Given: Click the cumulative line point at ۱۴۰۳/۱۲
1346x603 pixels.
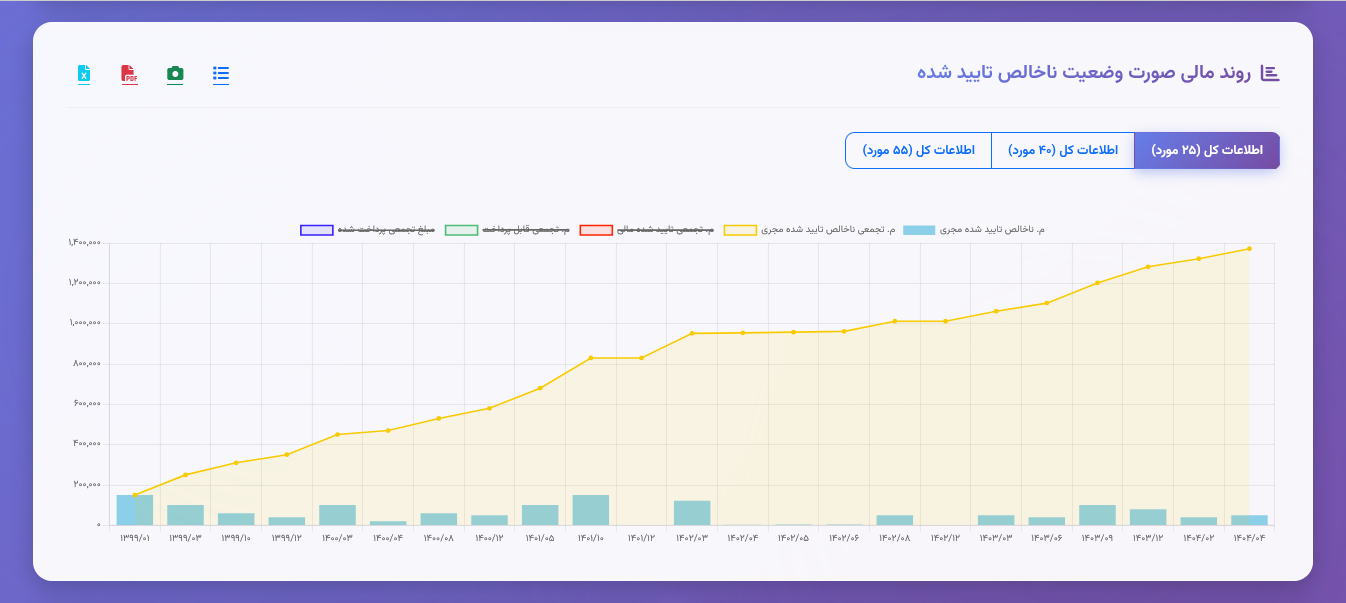Looking at the screenshot, I should coord(1148,267).
